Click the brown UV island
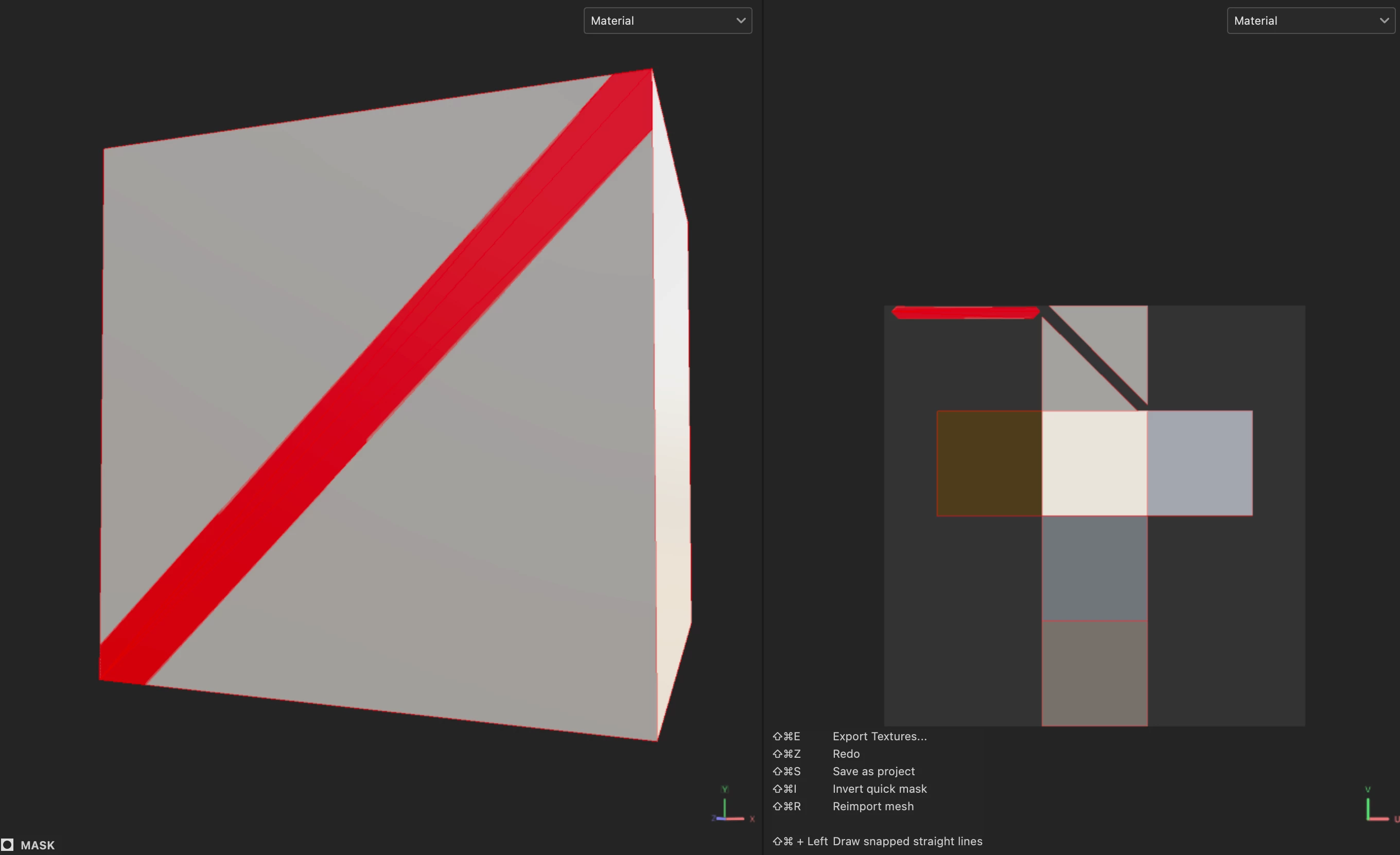 click(989, 464)
